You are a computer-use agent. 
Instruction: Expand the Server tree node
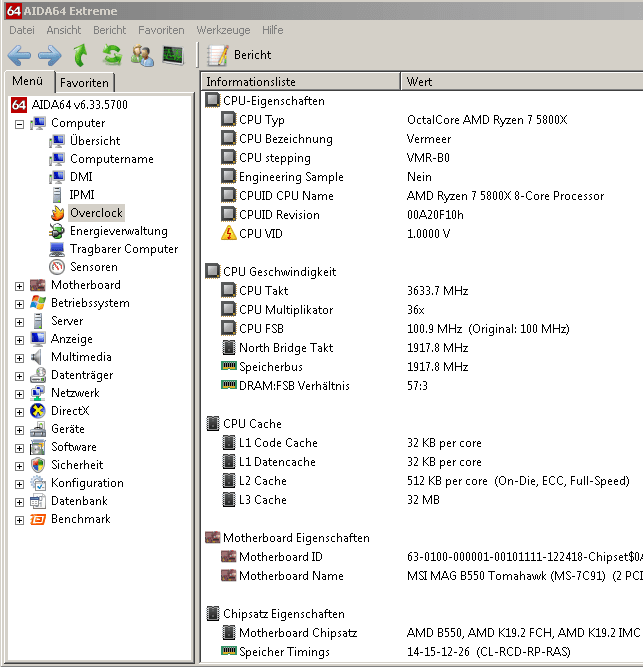[x=19, y=322]
